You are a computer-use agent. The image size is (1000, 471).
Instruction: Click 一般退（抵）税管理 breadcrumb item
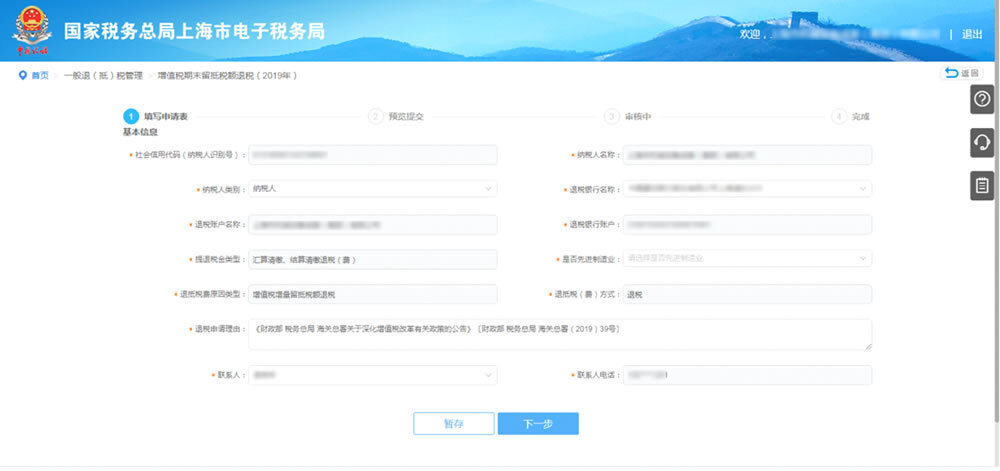click(x=104, y=75)
